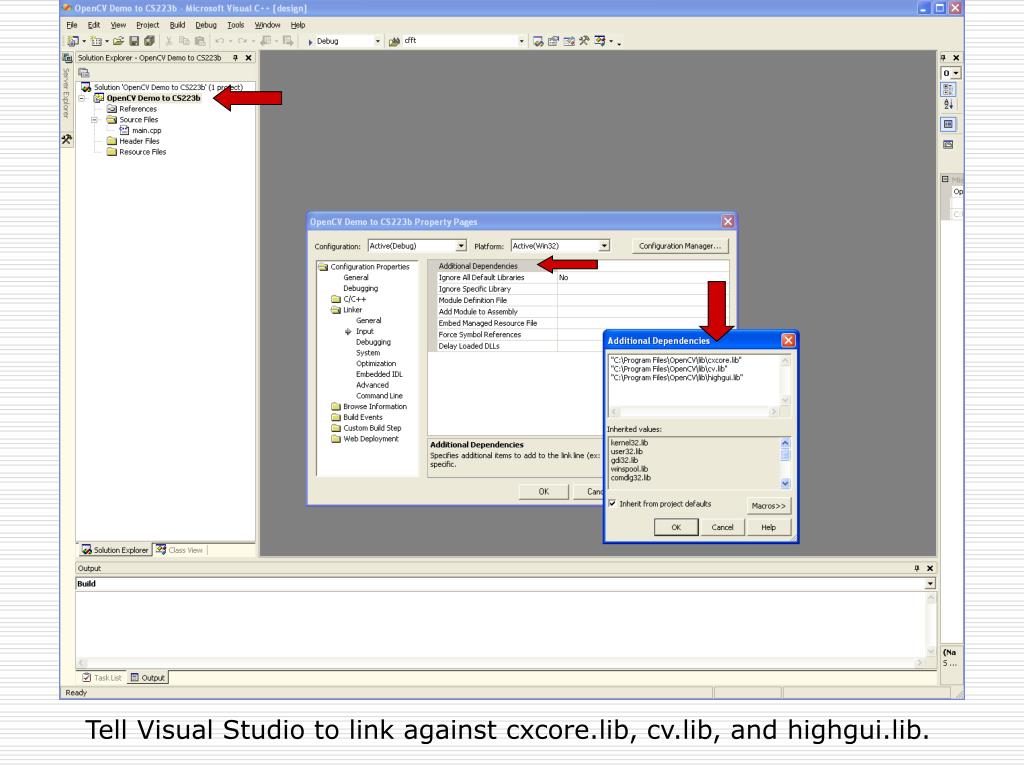Click the Alphabetic sort button in Properties panel
Image resolution: width=1024 pixels, height=768 pixels.
coord(948,104)
